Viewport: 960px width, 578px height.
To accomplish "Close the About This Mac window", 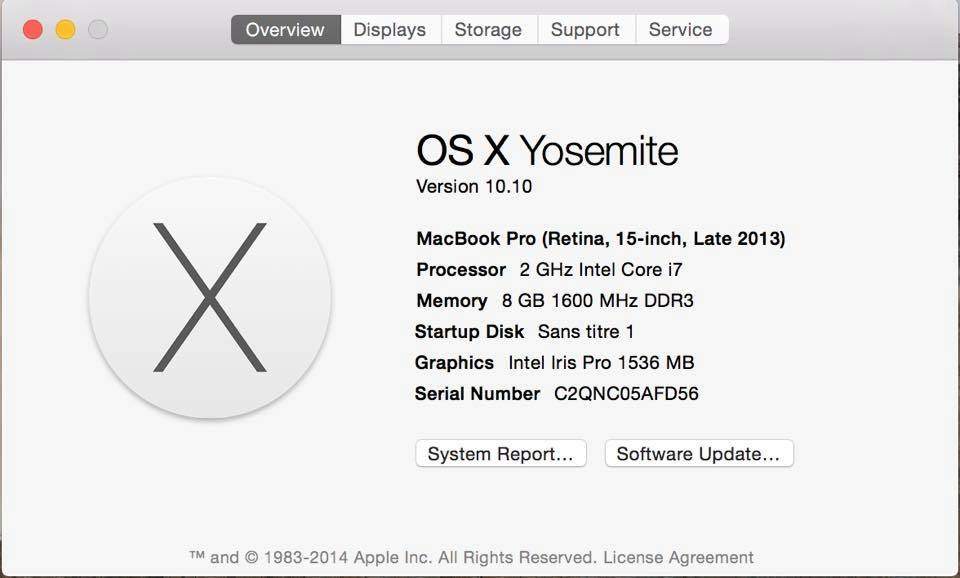I will 32,29.
